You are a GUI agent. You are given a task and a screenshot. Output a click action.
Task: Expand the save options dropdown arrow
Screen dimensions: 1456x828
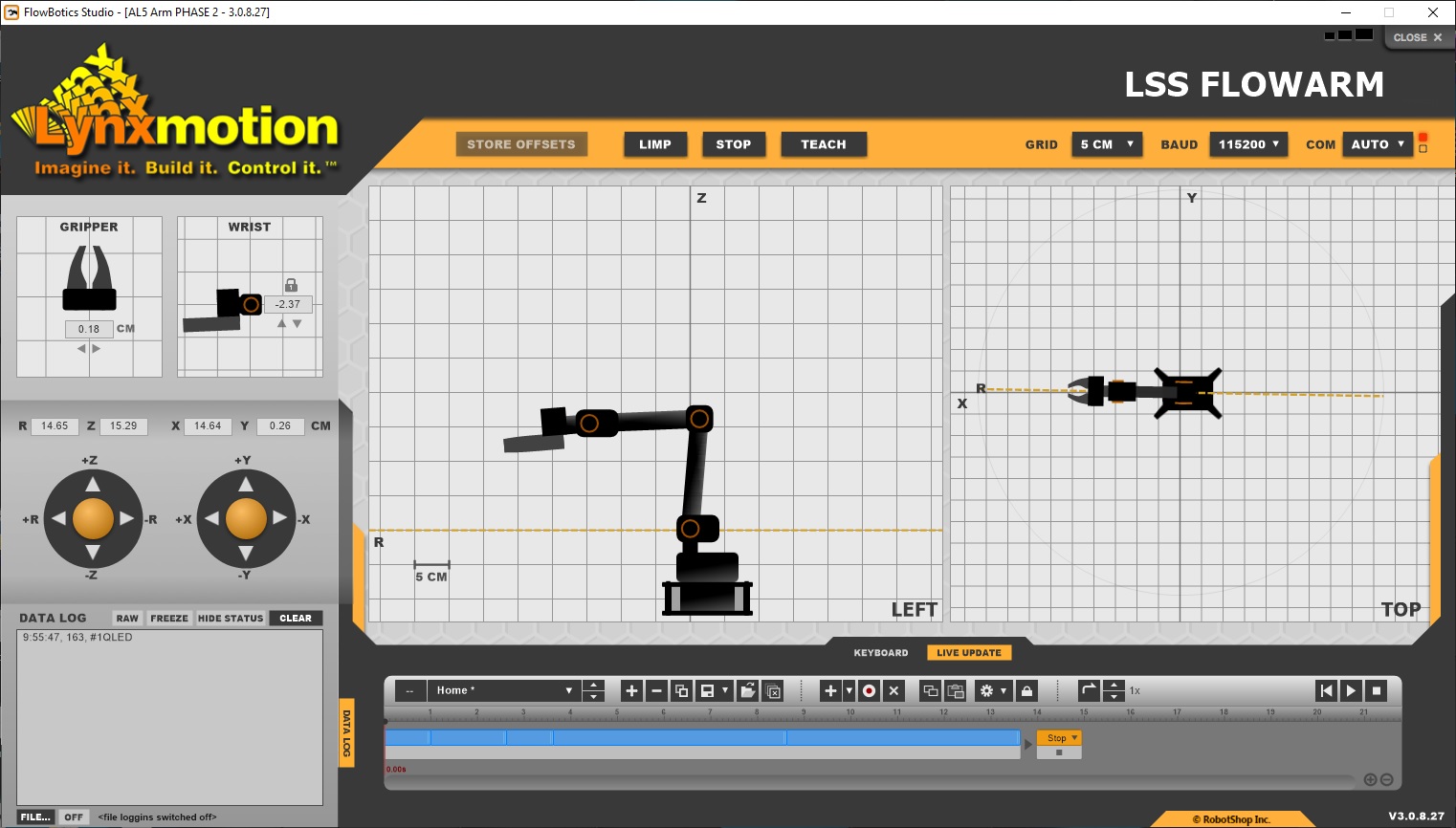725,690
